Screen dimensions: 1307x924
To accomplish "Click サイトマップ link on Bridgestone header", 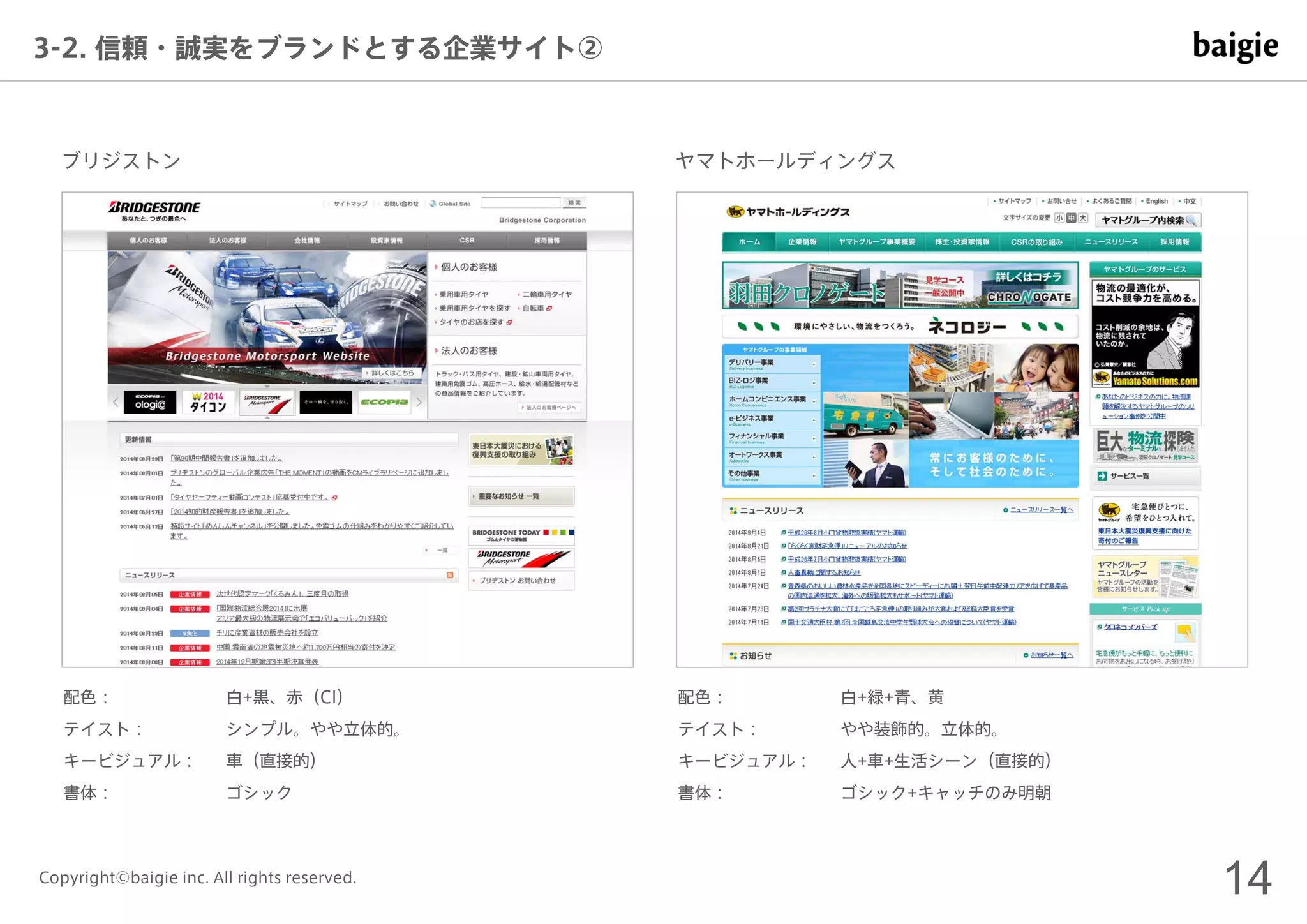I will click(350, 204).
